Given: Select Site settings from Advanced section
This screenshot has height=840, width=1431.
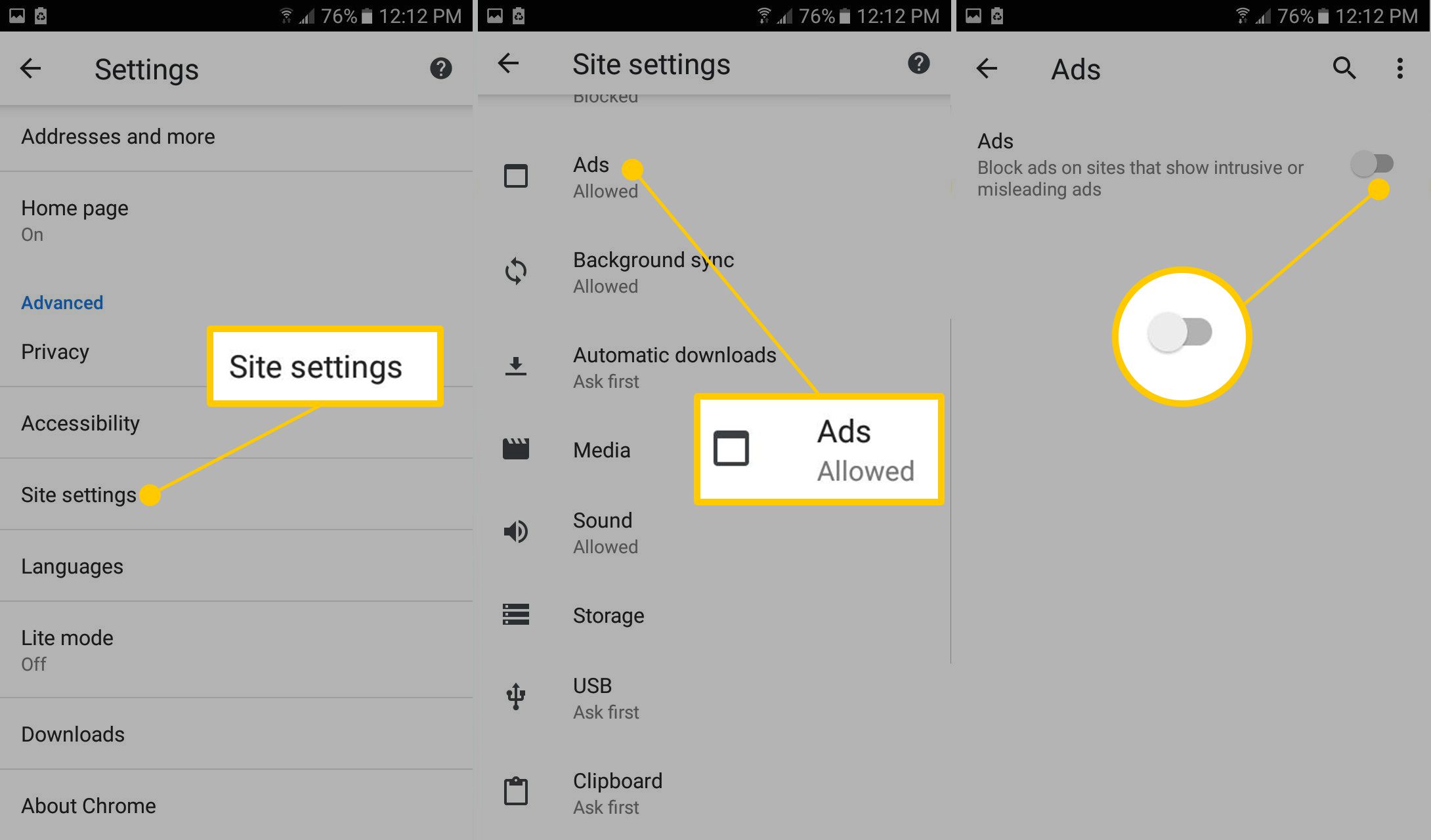Looking at the screenshot, I should 78,493.
